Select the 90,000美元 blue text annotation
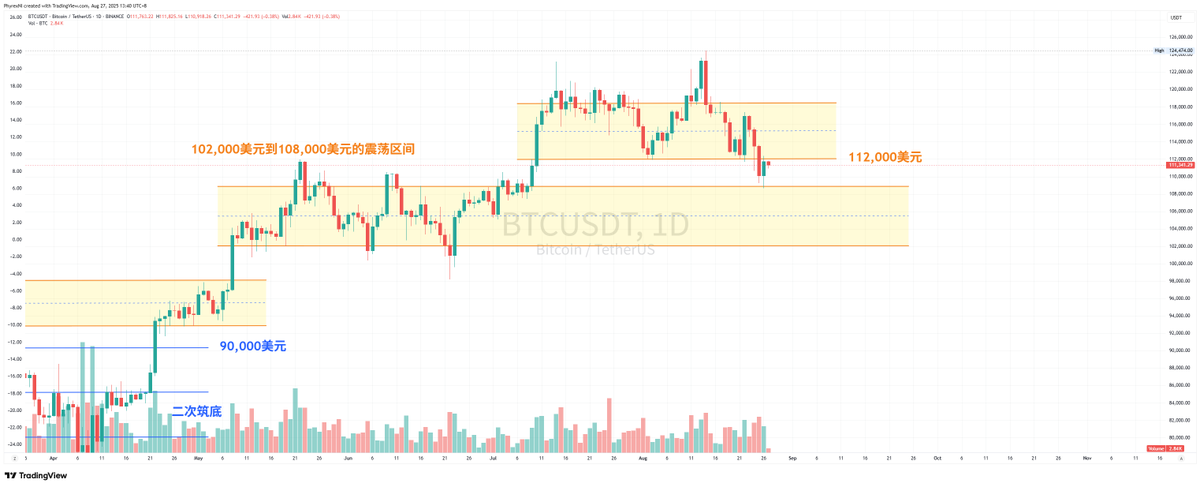Image resolution: width=1200 pixels, height=487 pixels. (253, 346)
